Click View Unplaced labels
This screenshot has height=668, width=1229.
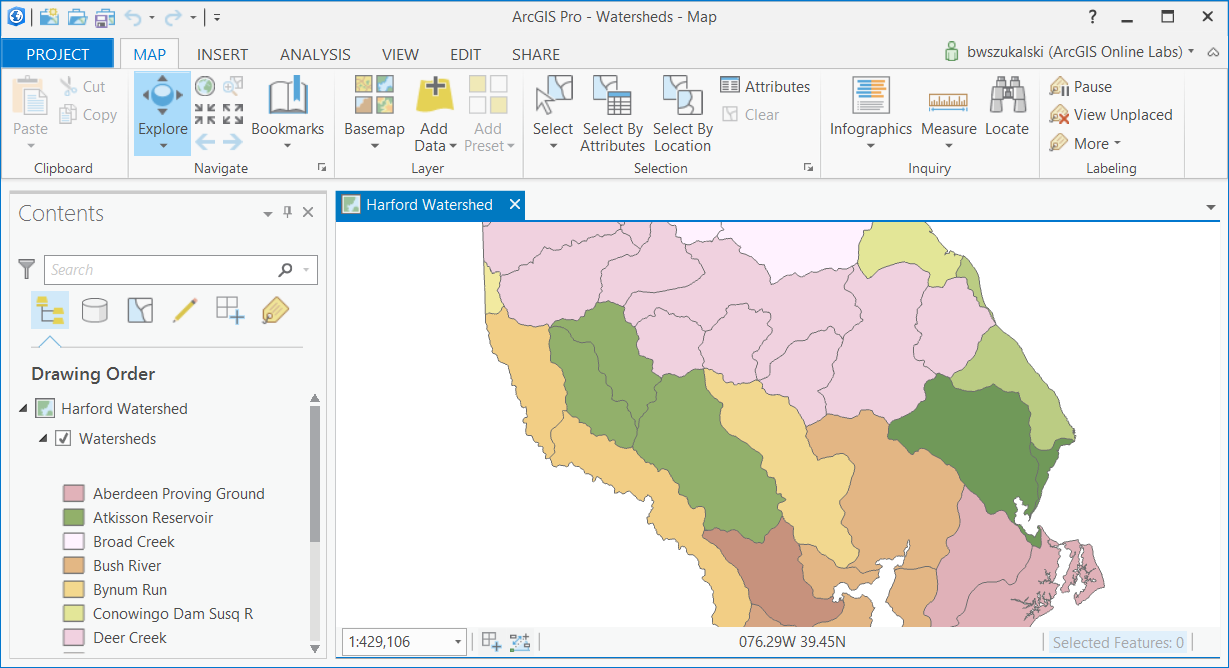point(1110,115)
